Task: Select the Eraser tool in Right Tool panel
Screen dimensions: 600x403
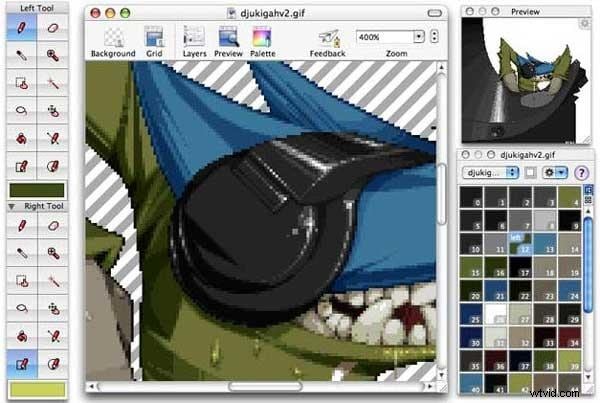Action: tap(53, 226)
